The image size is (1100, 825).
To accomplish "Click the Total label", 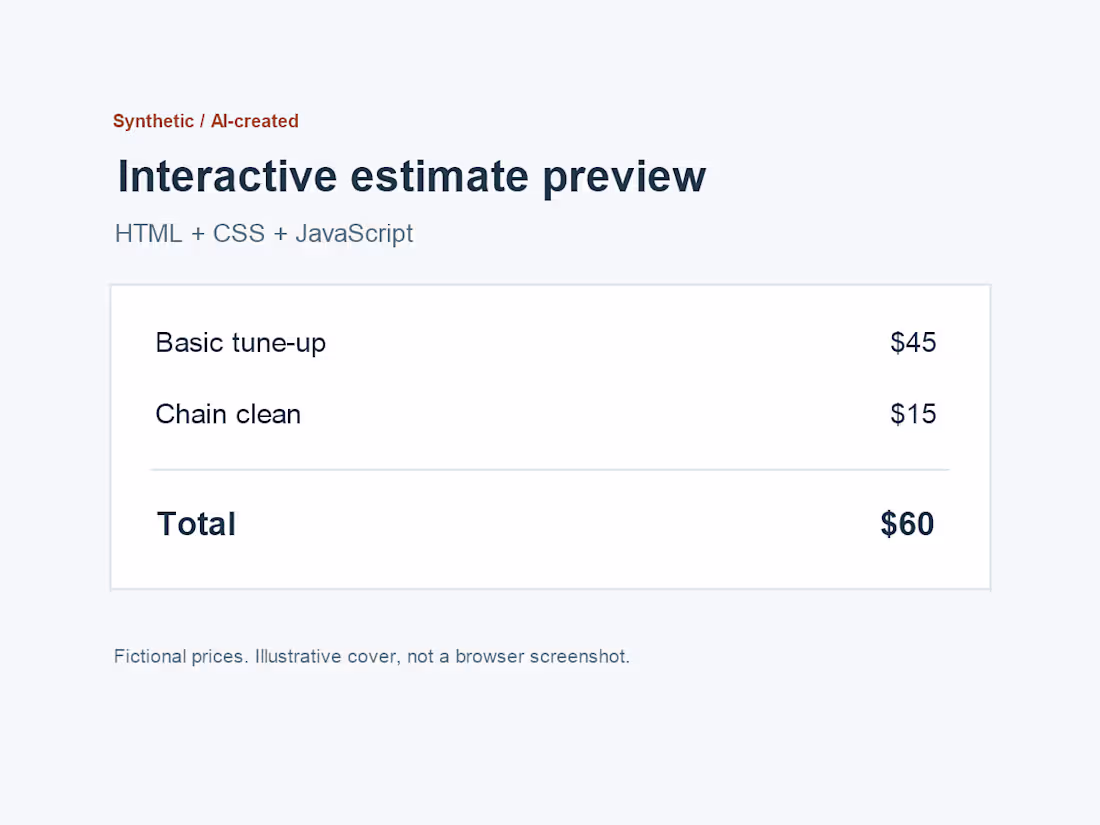I will point(196,524).
